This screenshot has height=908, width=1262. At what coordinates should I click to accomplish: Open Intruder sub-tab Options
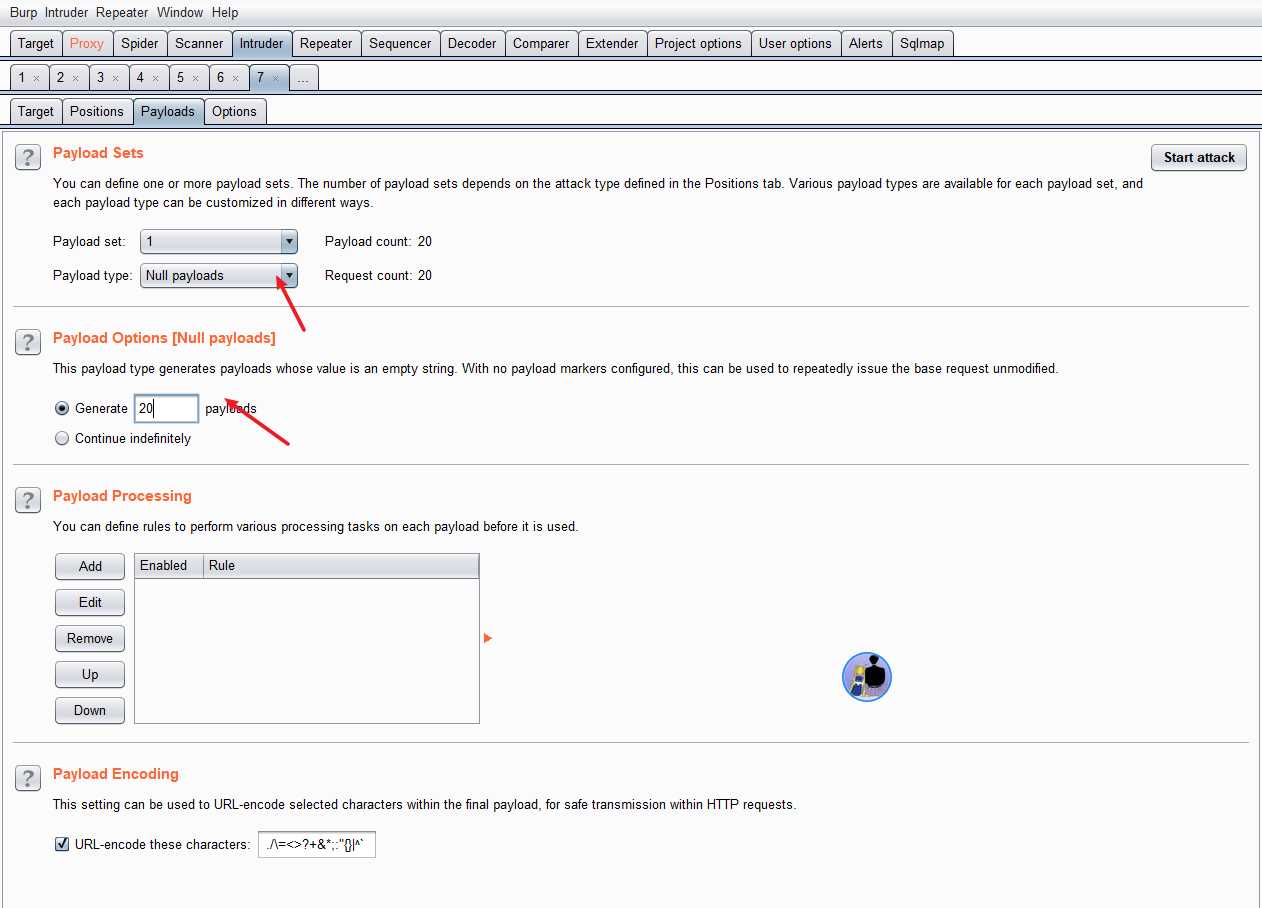pyautogui.click(x=235, y=111)
